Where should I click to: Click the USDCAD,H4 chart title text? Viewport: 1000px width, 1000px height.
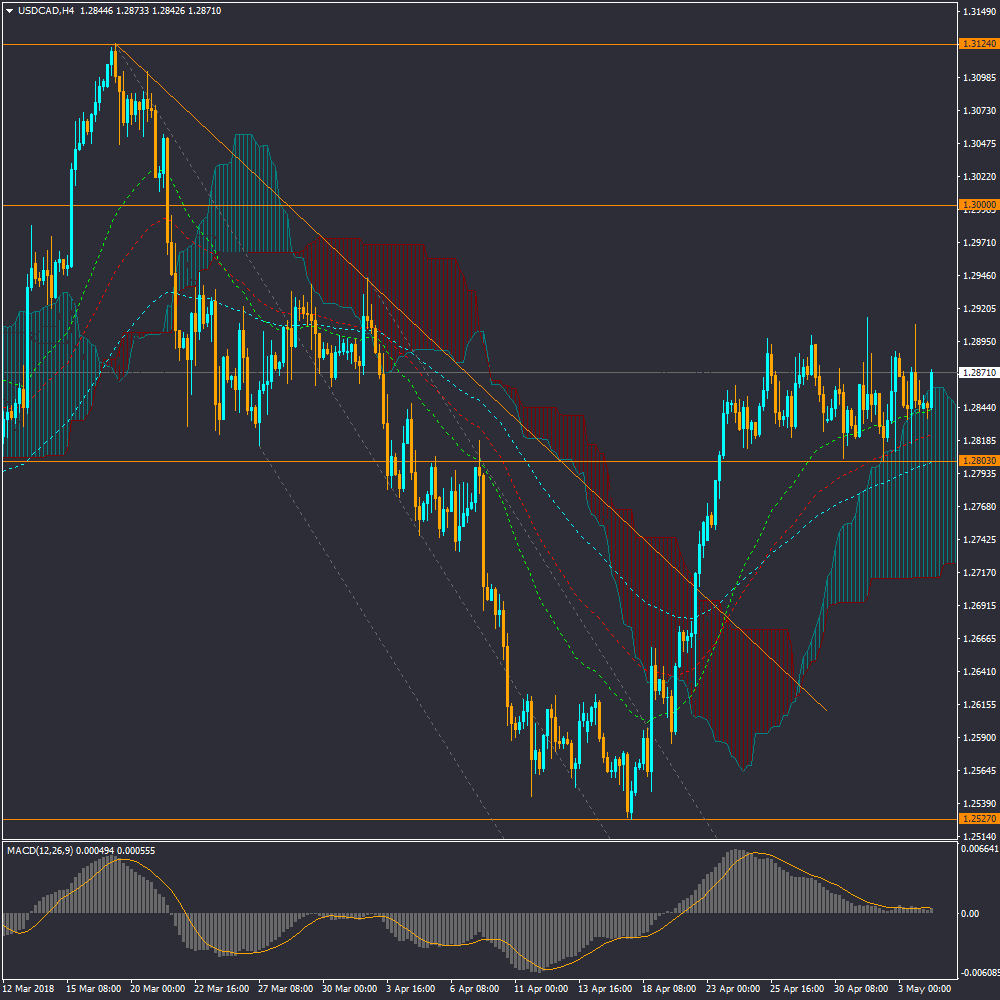pos(46,11)
